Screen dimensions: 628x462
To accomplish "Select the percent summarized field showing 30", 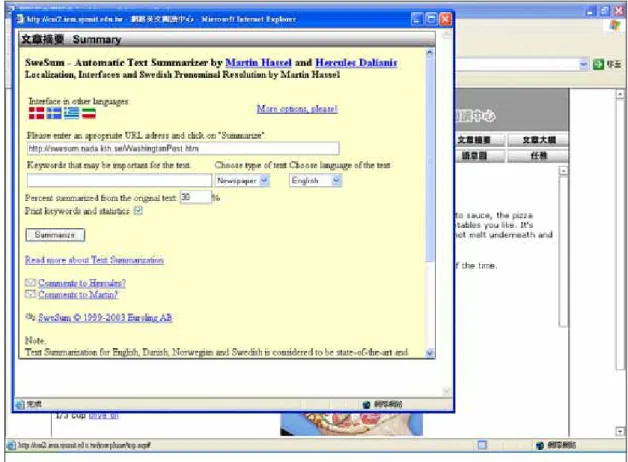I will point(195,197).
